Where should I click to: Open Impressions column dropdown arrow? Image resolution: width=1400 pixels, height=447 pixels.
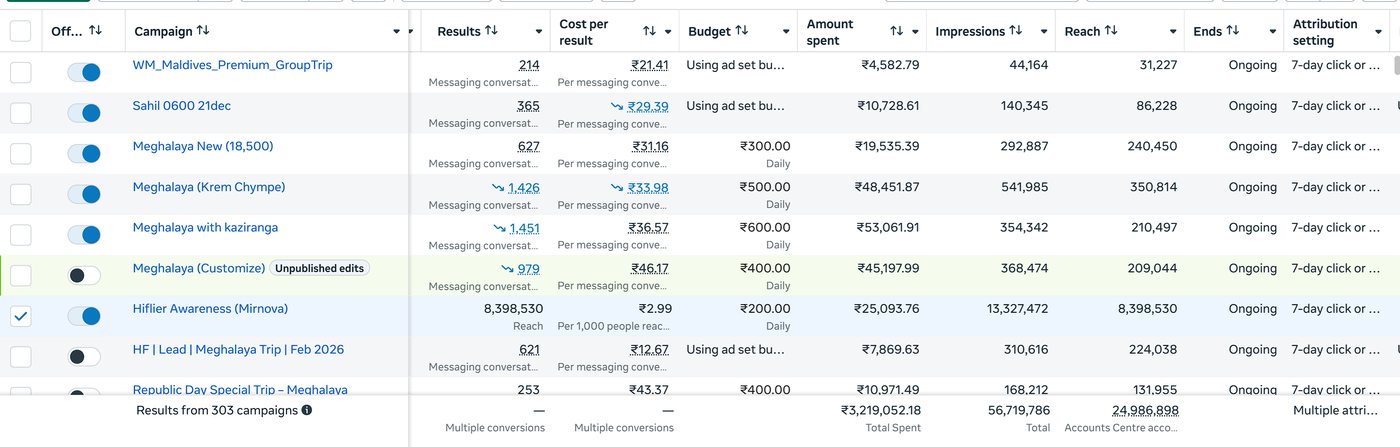coord(1044,32)
